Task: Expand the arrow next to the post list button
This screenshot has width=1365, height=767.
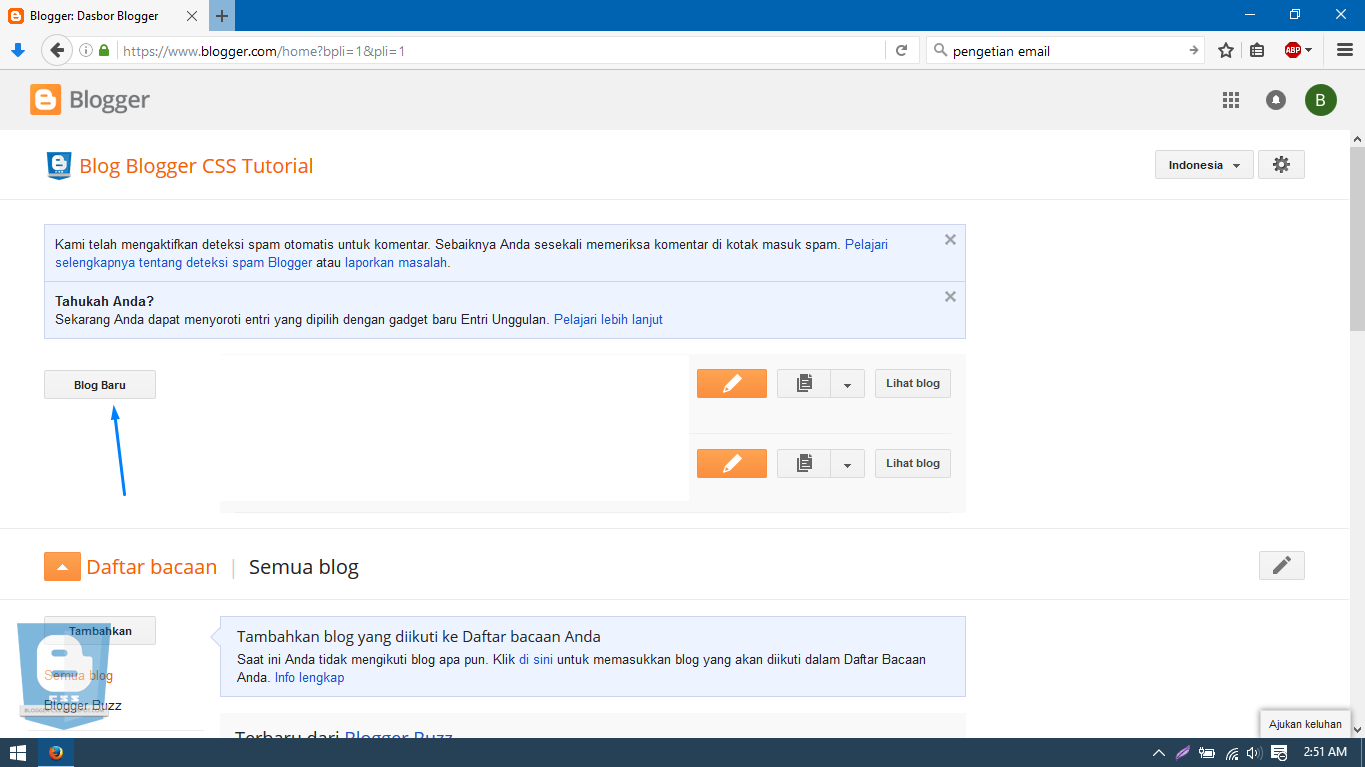Action: click(x=846, y=383)
